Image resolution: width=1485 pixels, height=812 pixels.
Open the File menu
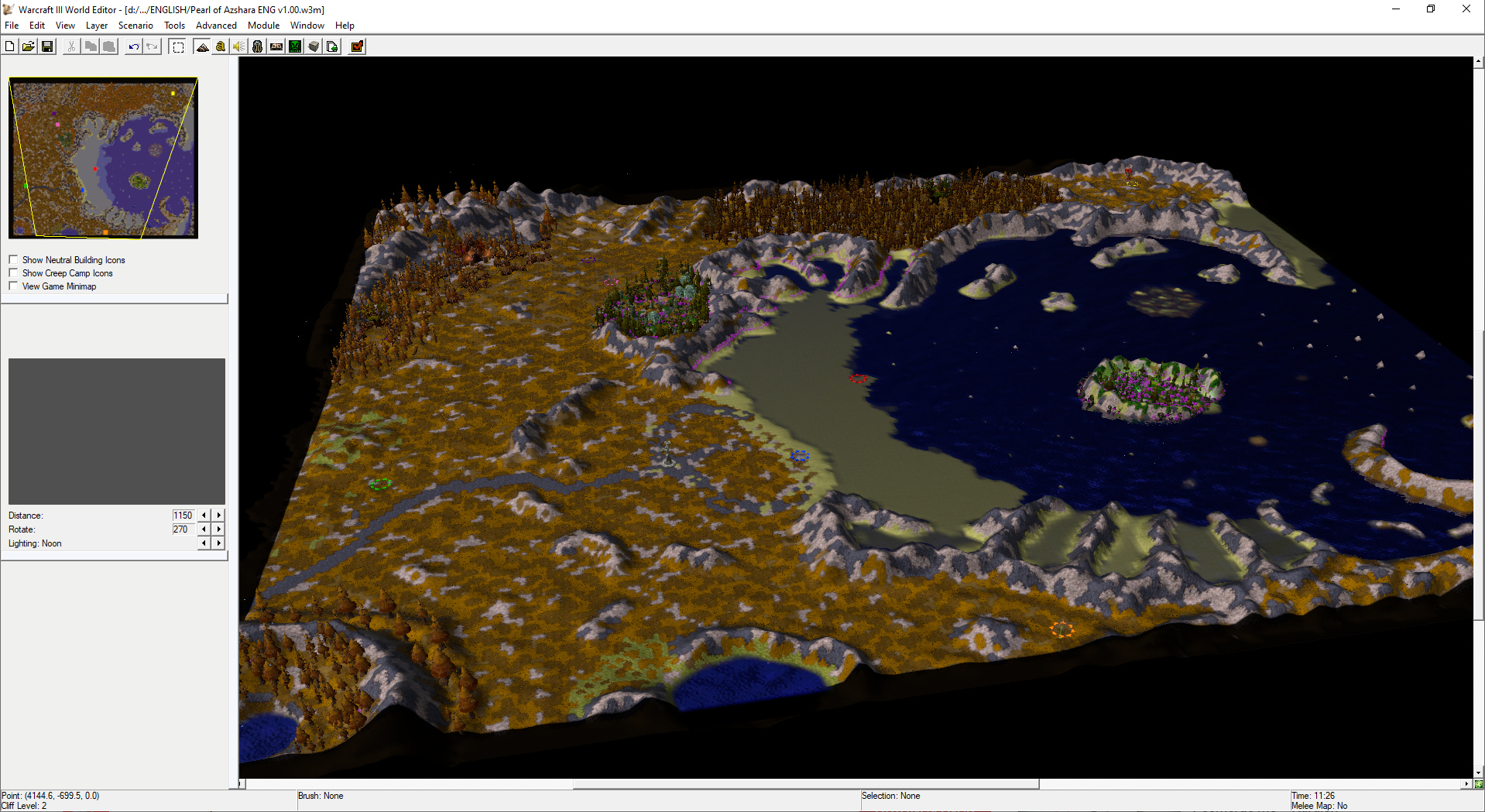tap(12, 26)
